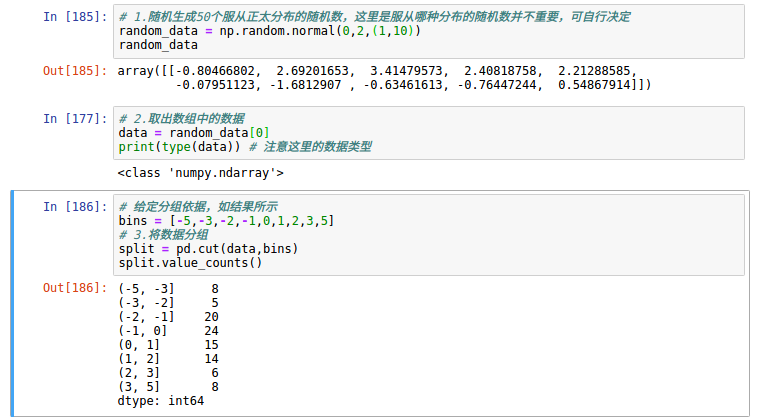Click the (-1, 0] row showing 24

(168, 330)
